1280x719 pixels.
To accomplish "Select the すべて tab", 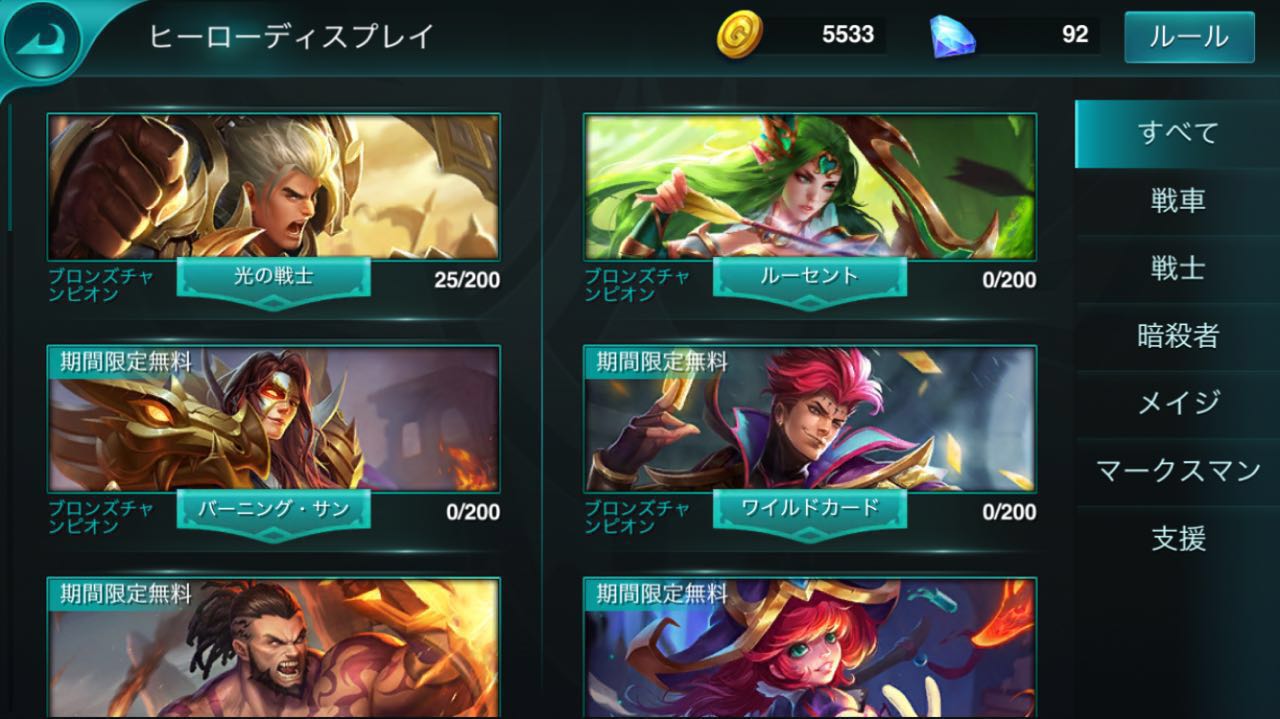I will tap(1177, 133).
